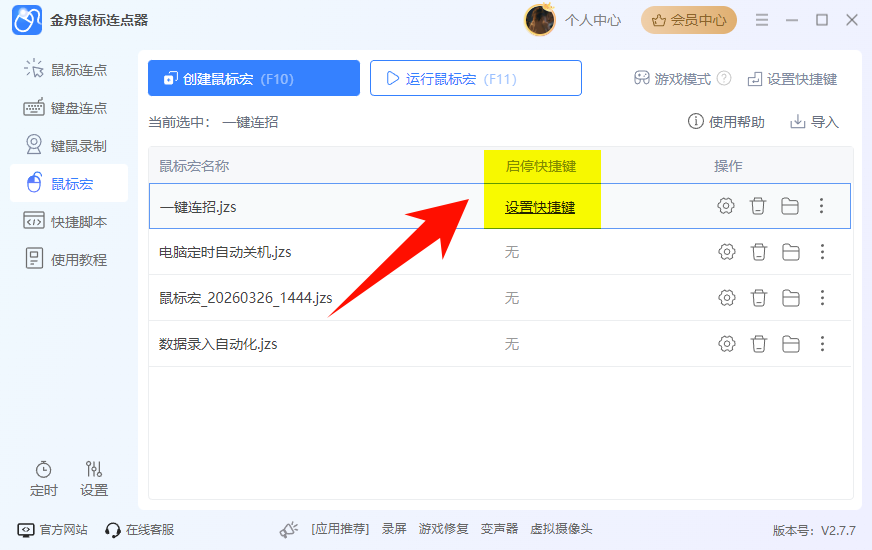This screenshot has width=872, height=550.
Task: Switch to 快捷脚本 in the sidebar
Action: [69, 221]
